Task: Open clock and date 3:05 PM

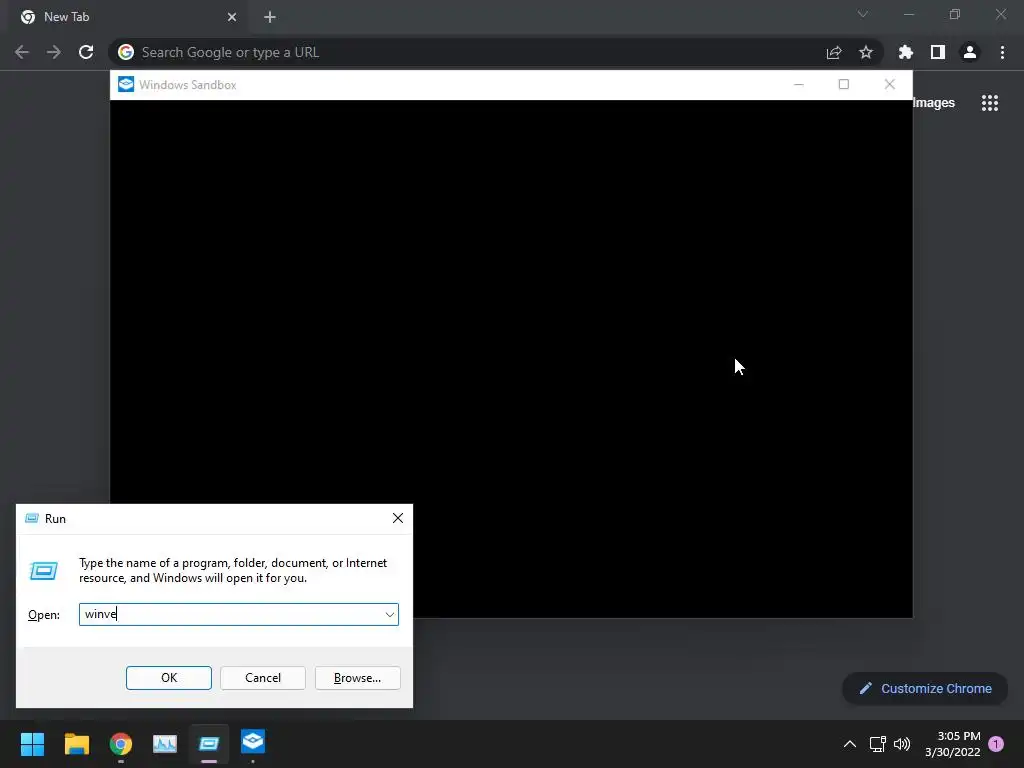Action: pos(953,744)
